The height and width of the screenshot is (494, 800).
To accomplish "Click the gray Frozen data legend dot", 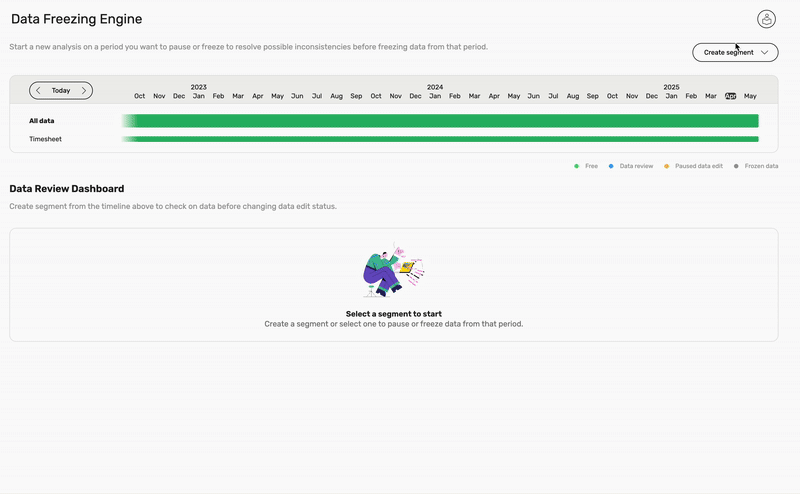I will [x=736, y=166].
